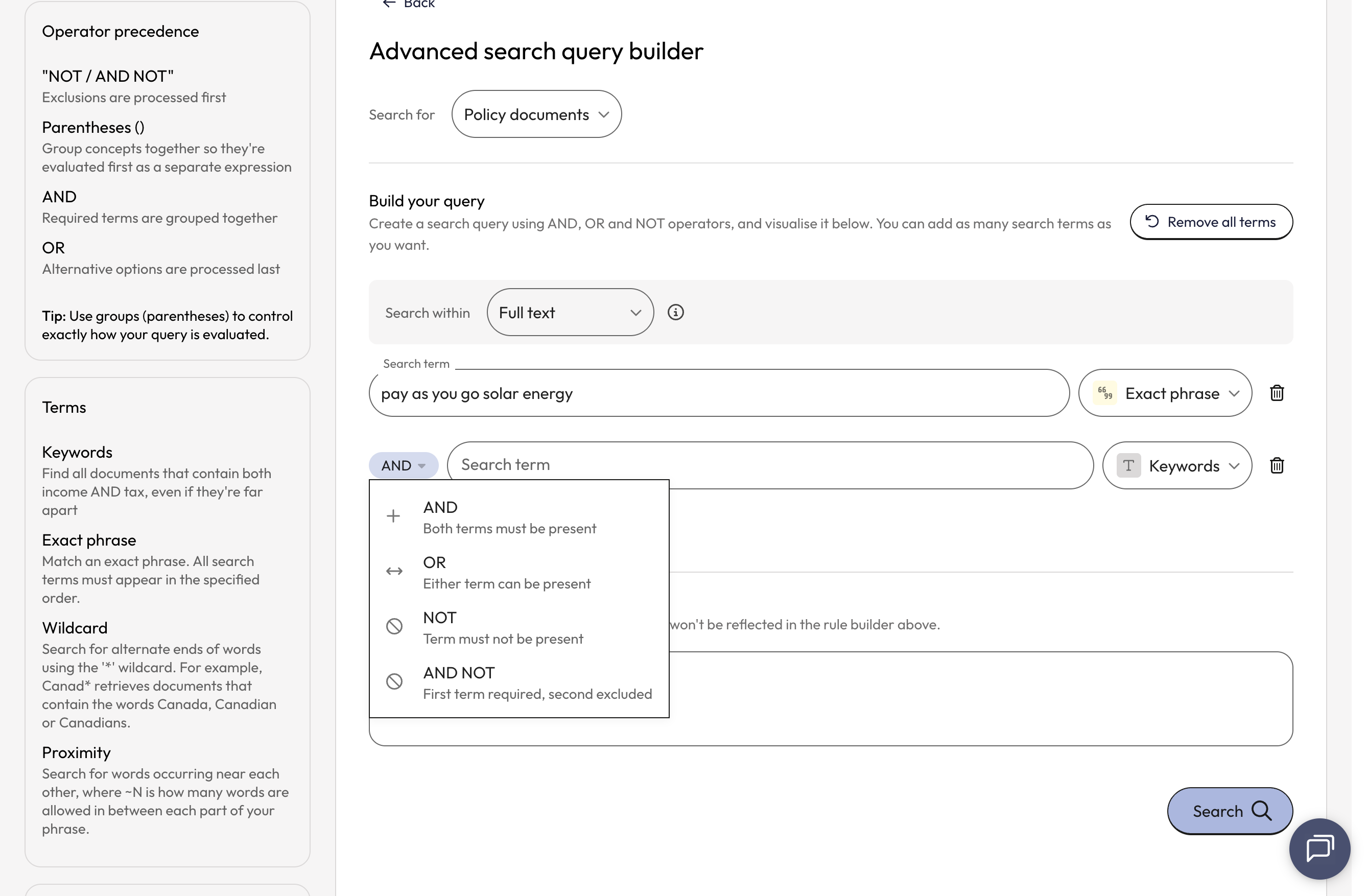Collapse the AND operator dropdown pill

403,465
